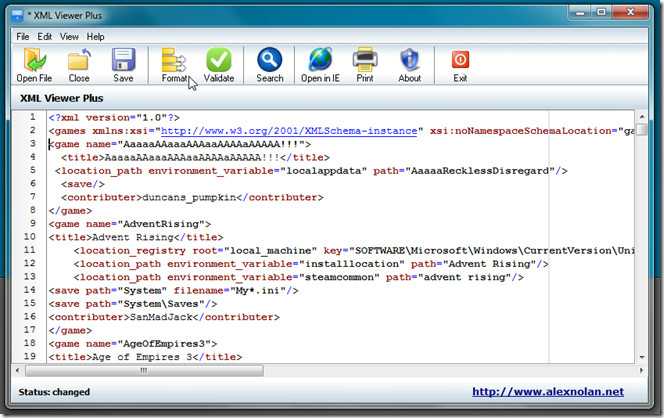Screen dimensions: 664x418
Task: Save the document with the Save icon
Action: (x=123, y=64)
